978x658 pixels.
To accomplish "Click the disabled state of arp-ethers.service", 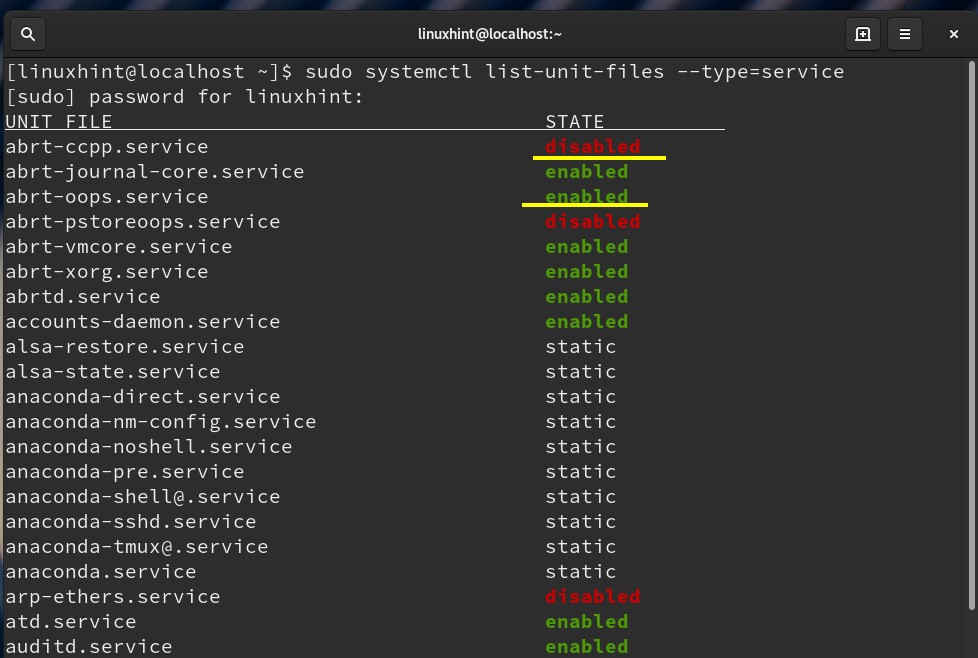I will tap(592, 597).
